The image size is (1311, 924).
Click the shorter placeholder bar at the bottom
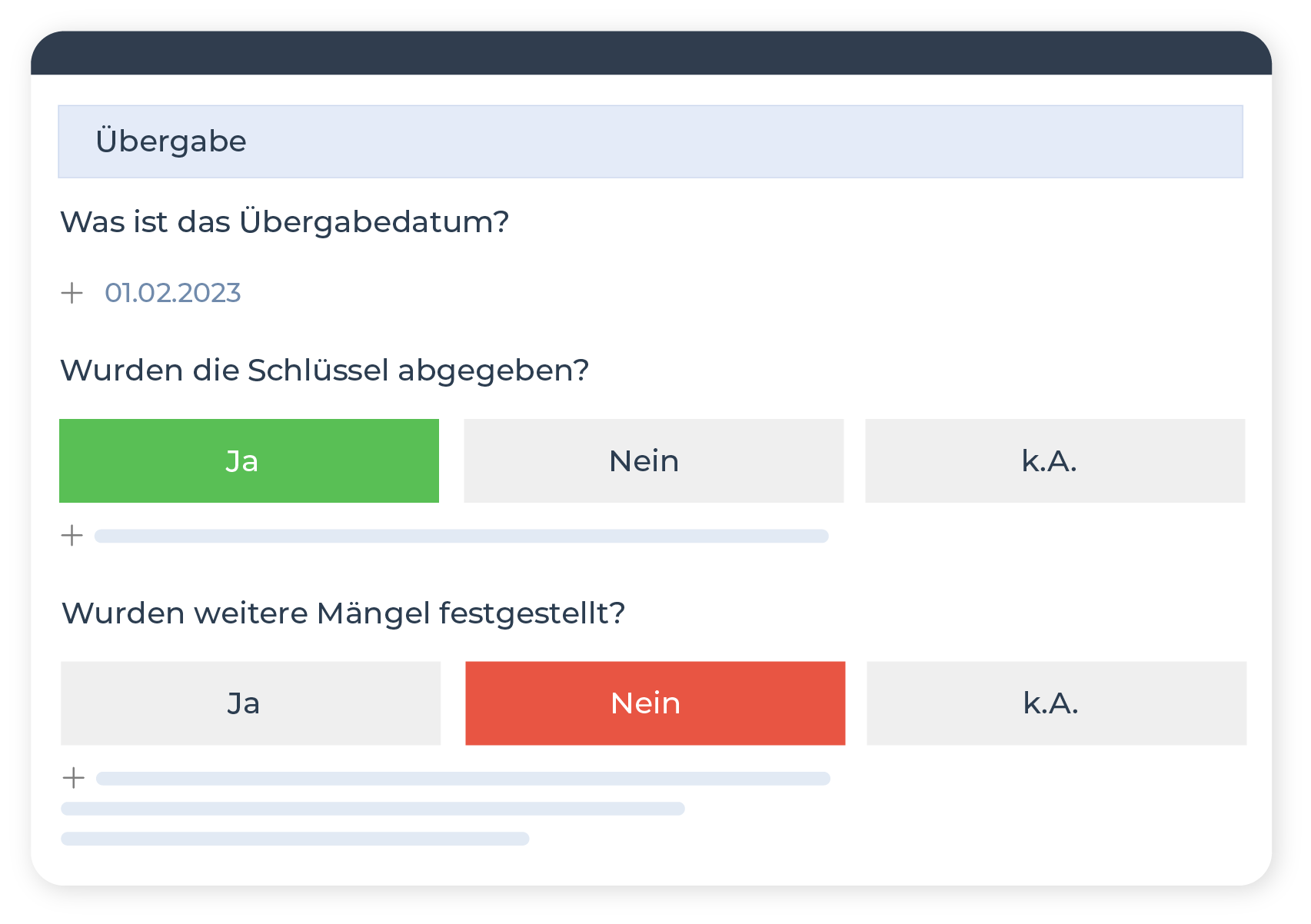[x=296, y=839]
